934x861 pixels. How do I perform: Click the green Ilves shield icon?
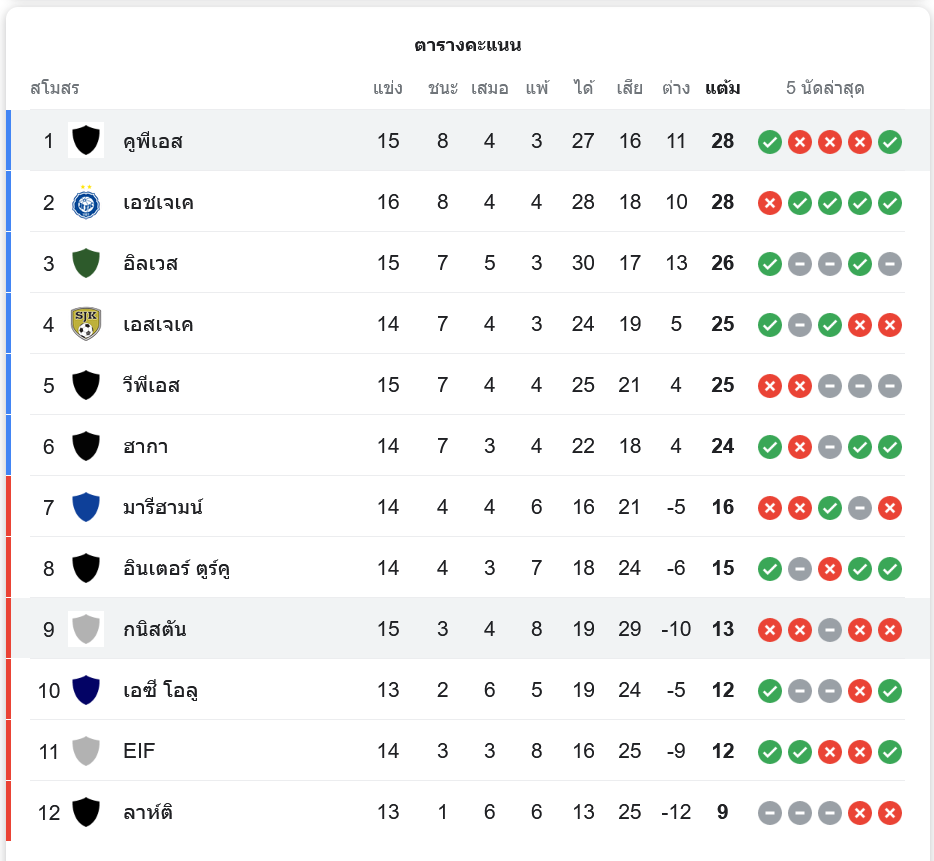(86, 263)
